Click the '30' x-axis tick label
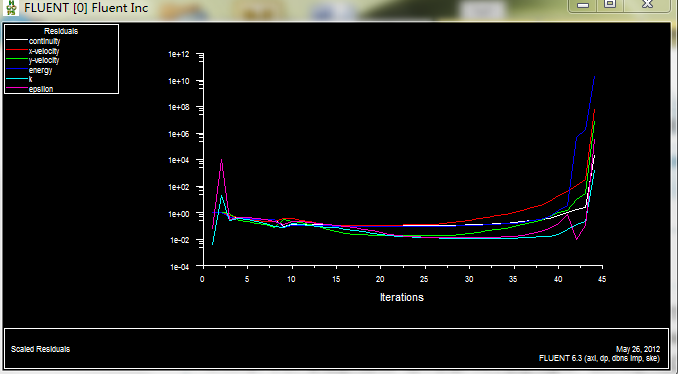Screen dimensions: 678x374 (469, 279)
